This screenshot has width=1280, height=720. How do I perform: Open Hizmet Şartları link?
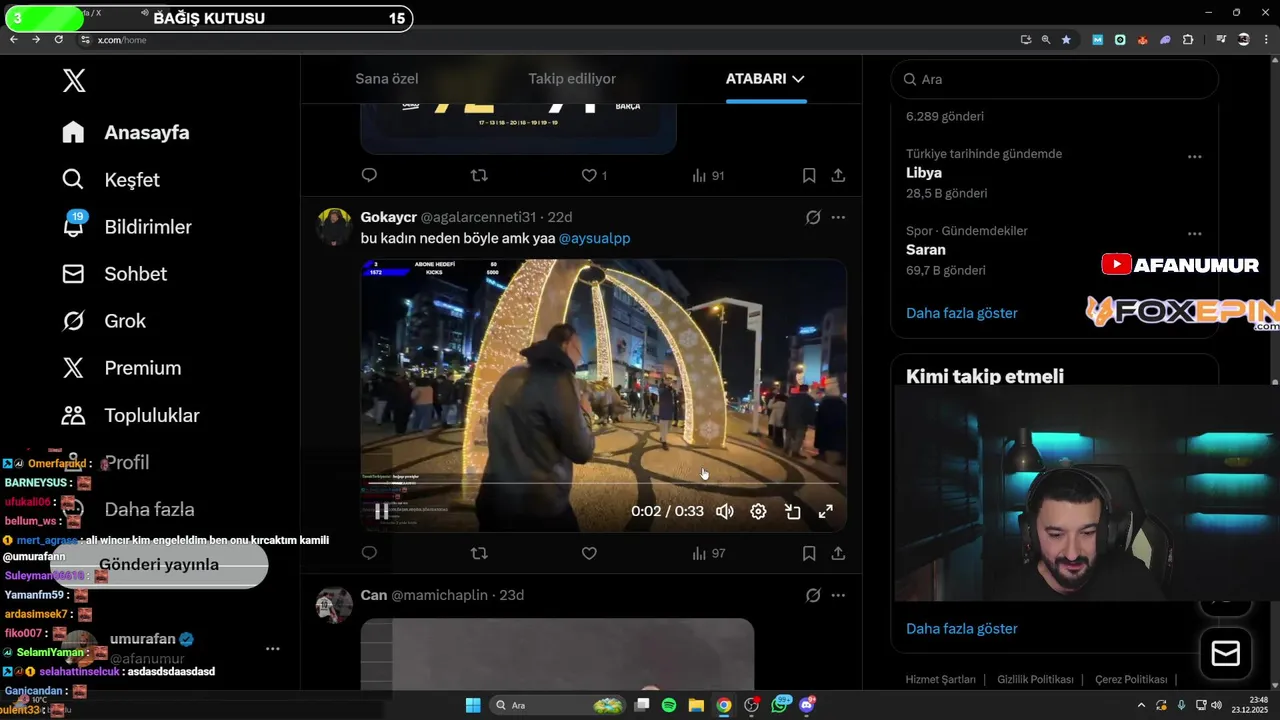940,679
